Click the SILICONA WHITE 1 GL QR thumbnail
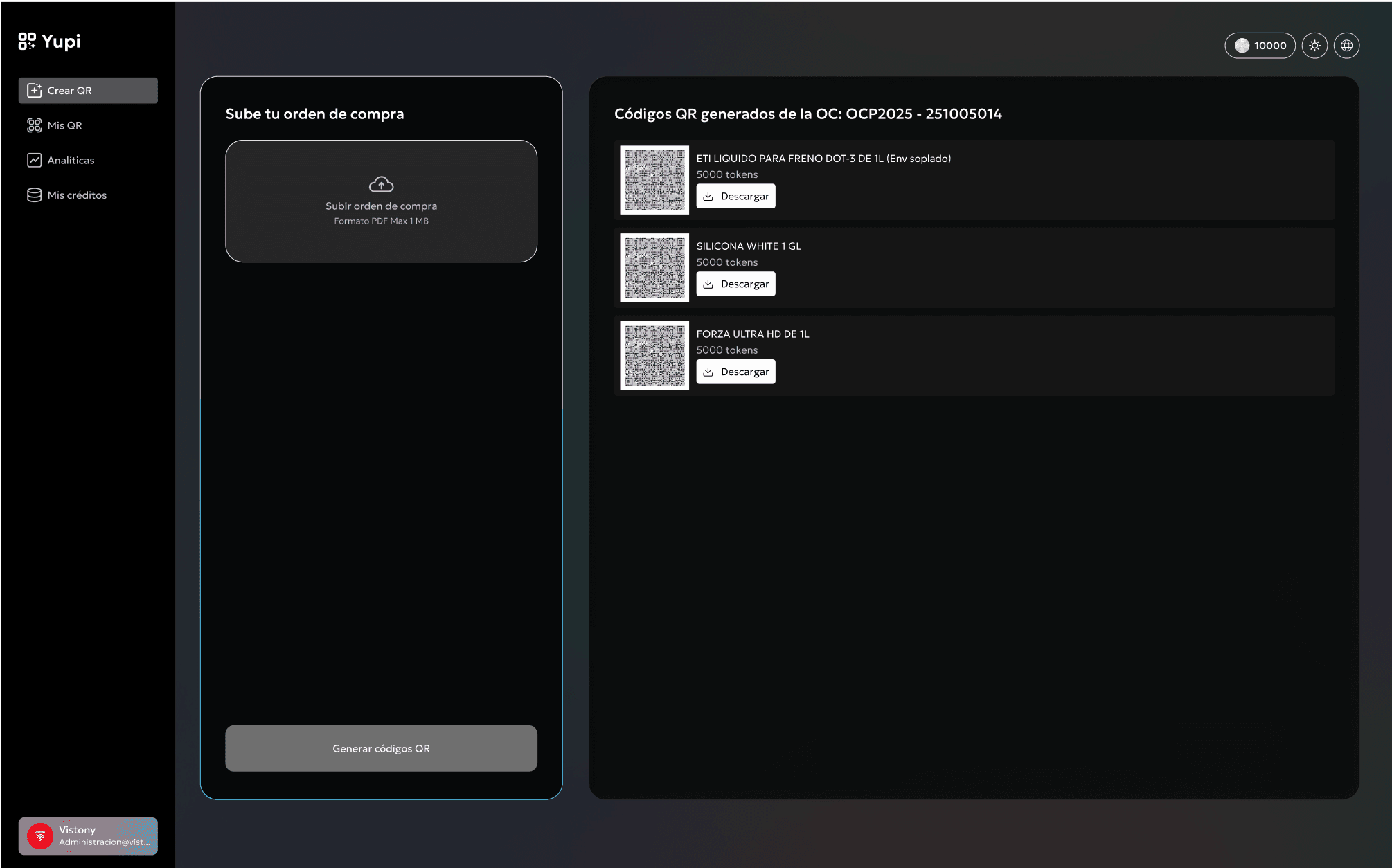 [x=654, y=268]
